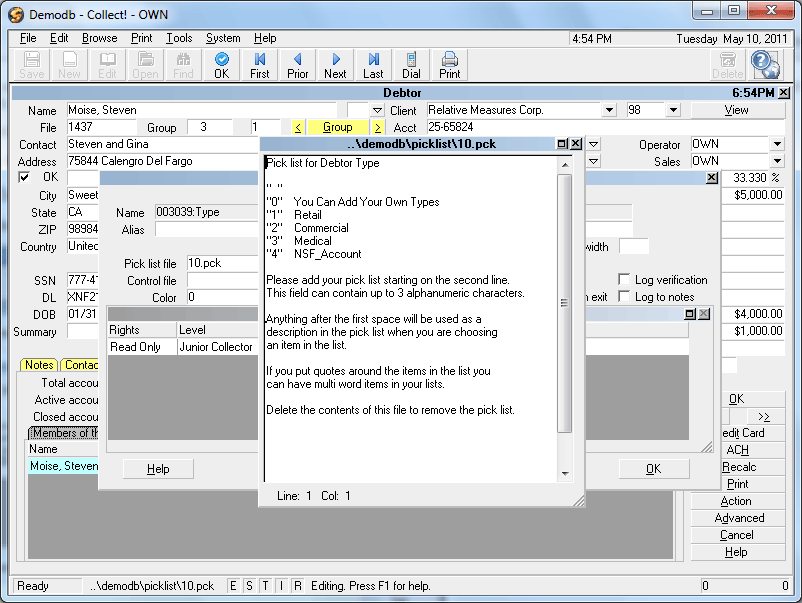This screenshot has height=603, width=802.
Task: Switch to the Notes tab
Action: click(39, 365)
